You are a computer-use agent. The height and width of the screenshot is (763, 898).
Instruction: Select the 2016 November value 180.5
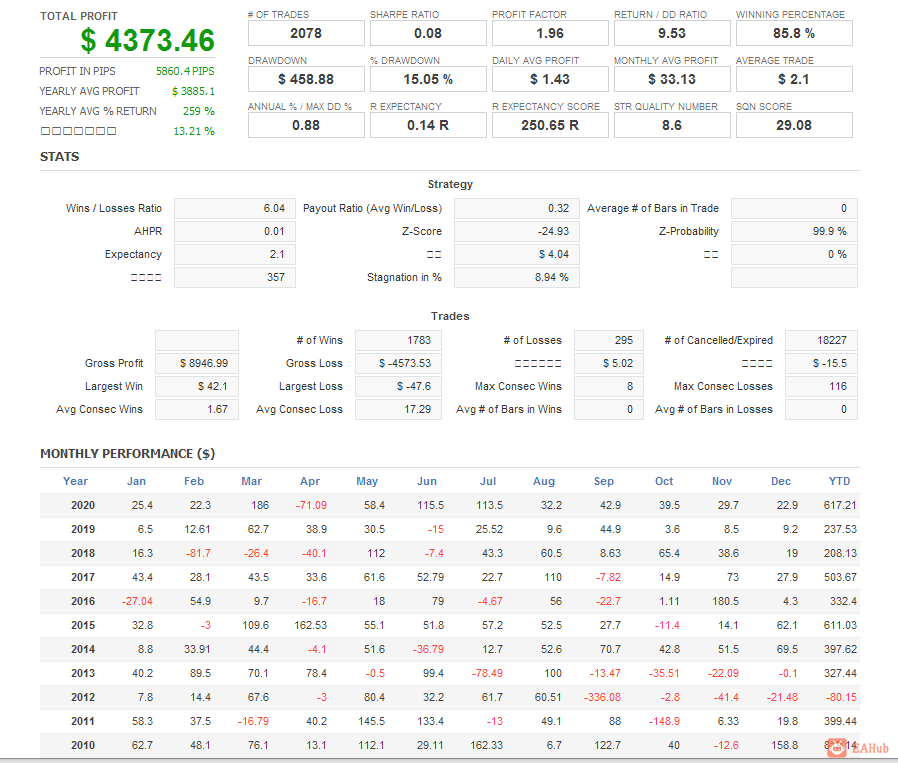point(725,601)
